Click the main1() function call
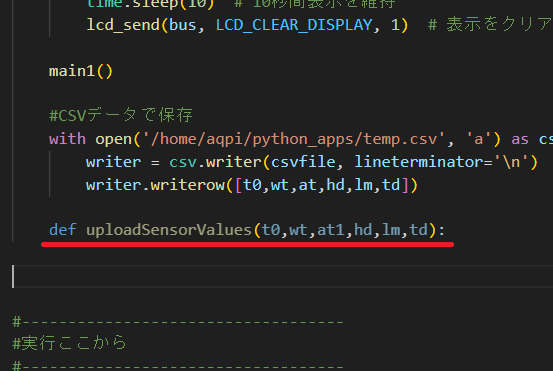The width and height of the screenshot is (553, 371). 81,71
